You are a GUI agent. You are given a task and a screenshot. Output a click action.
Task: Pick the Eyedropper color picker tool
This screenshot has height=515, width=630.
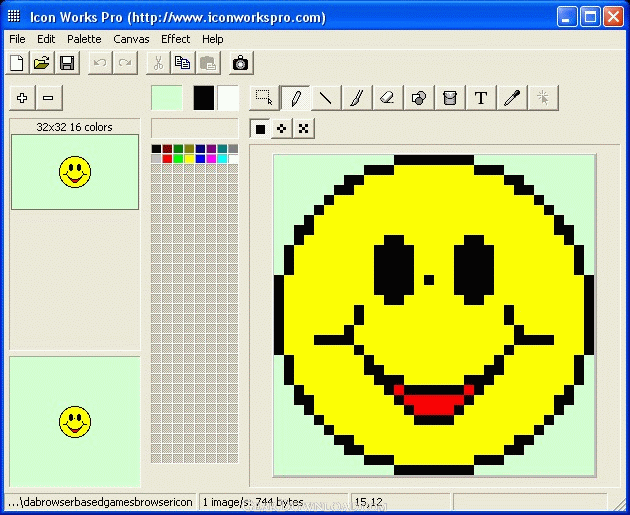[512, 98]
